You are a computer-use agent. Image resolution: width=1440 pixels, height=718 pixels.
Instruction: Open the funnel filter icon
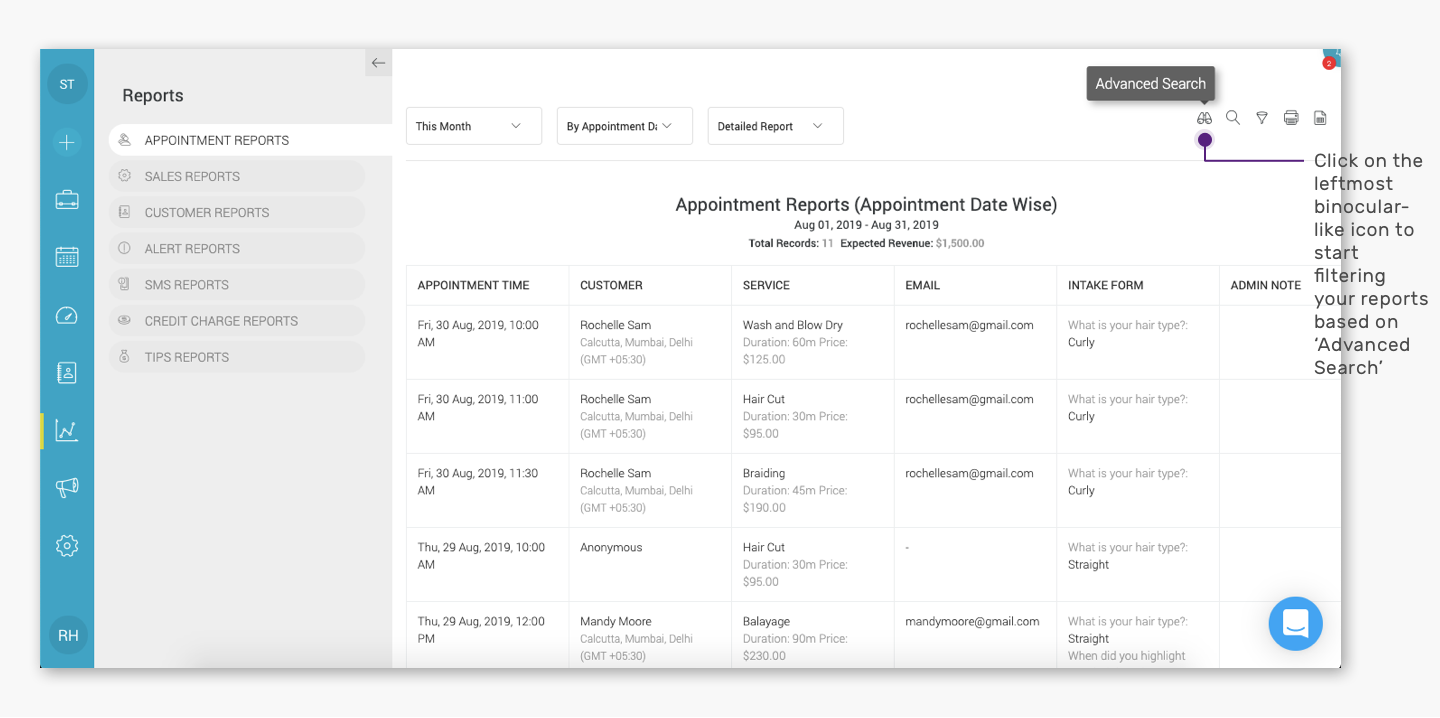click(x=1262, y=118)
